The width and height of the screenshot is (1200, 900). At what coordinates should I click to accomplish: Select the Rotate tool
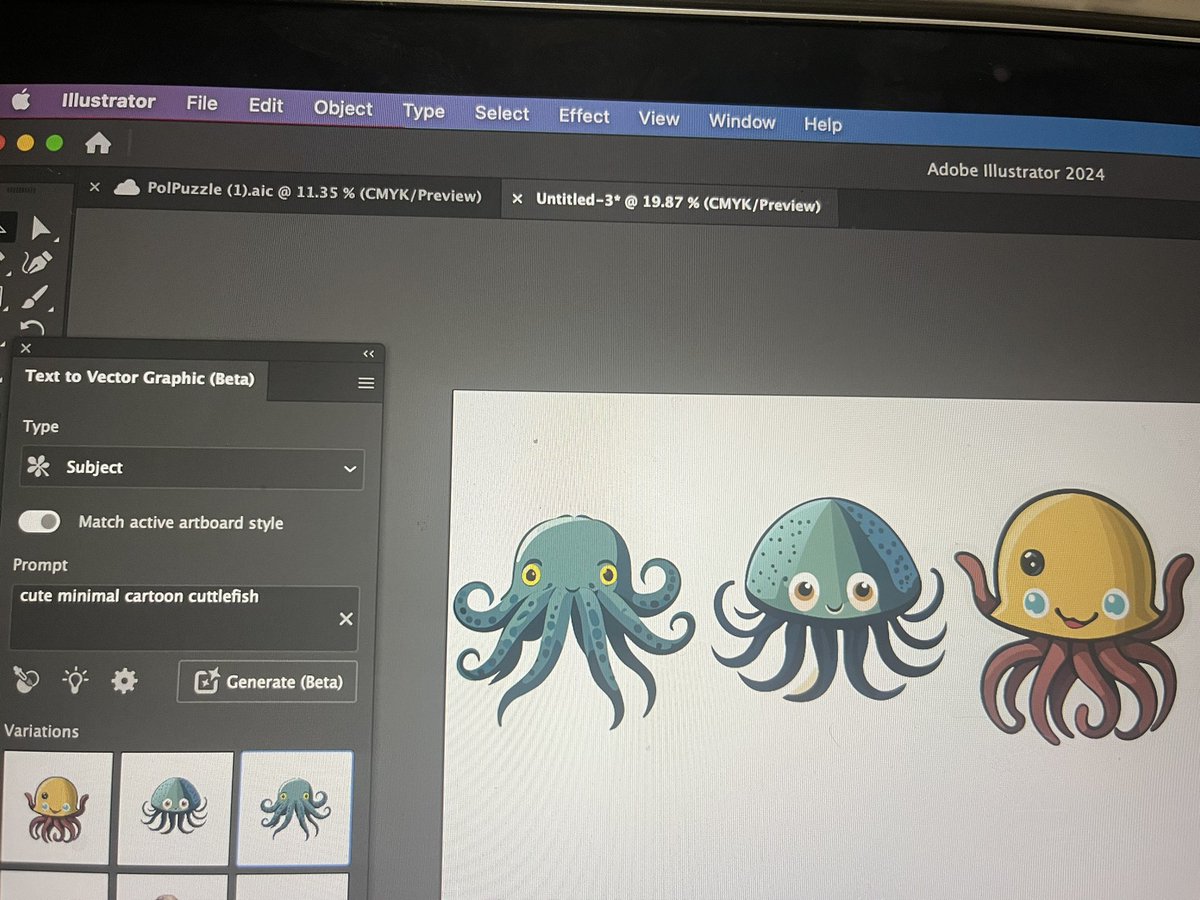click(33, 328)
